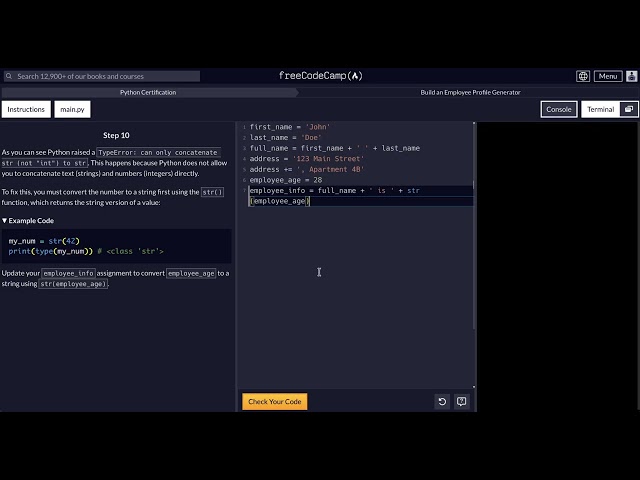Image resolution: width=640 pixels, height=480 pixels.
Task: Click the Step 10 heading
Action: click(x=116, y=136)
